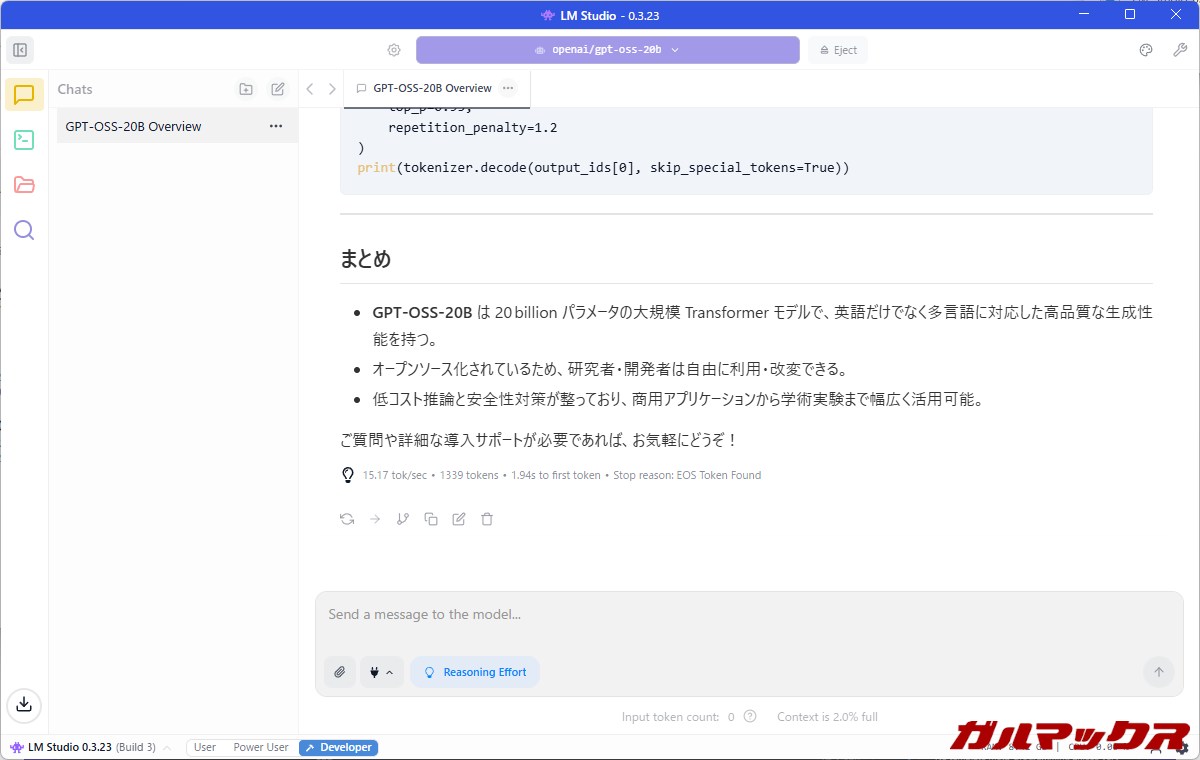Open the token count help icon
Image resolution: width=1200 pixels, height=760 pixels.
(750, 717)
